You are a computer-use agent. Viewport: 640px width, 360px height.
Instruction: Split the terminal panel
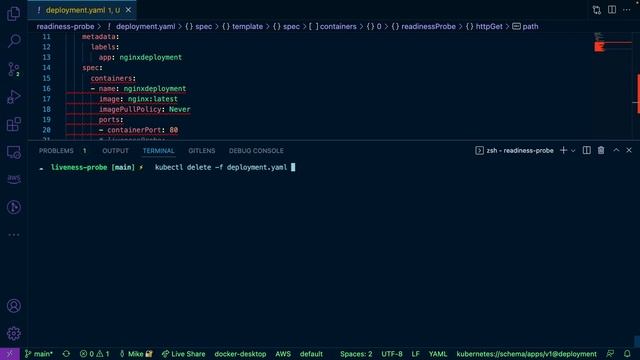pyautogui.click(x=587, y=151)
